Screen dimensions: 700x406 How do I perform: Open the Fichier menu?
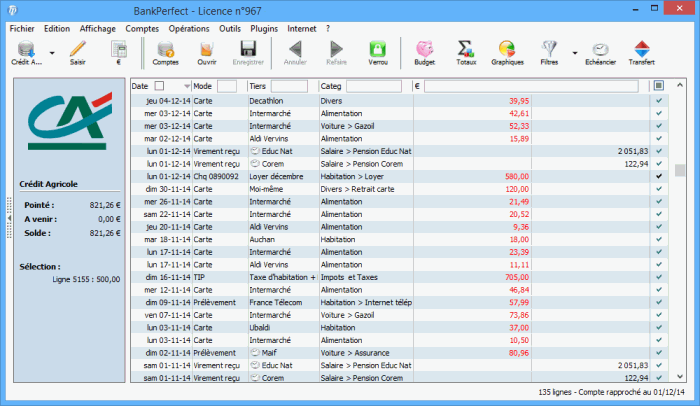click(22, 29)
